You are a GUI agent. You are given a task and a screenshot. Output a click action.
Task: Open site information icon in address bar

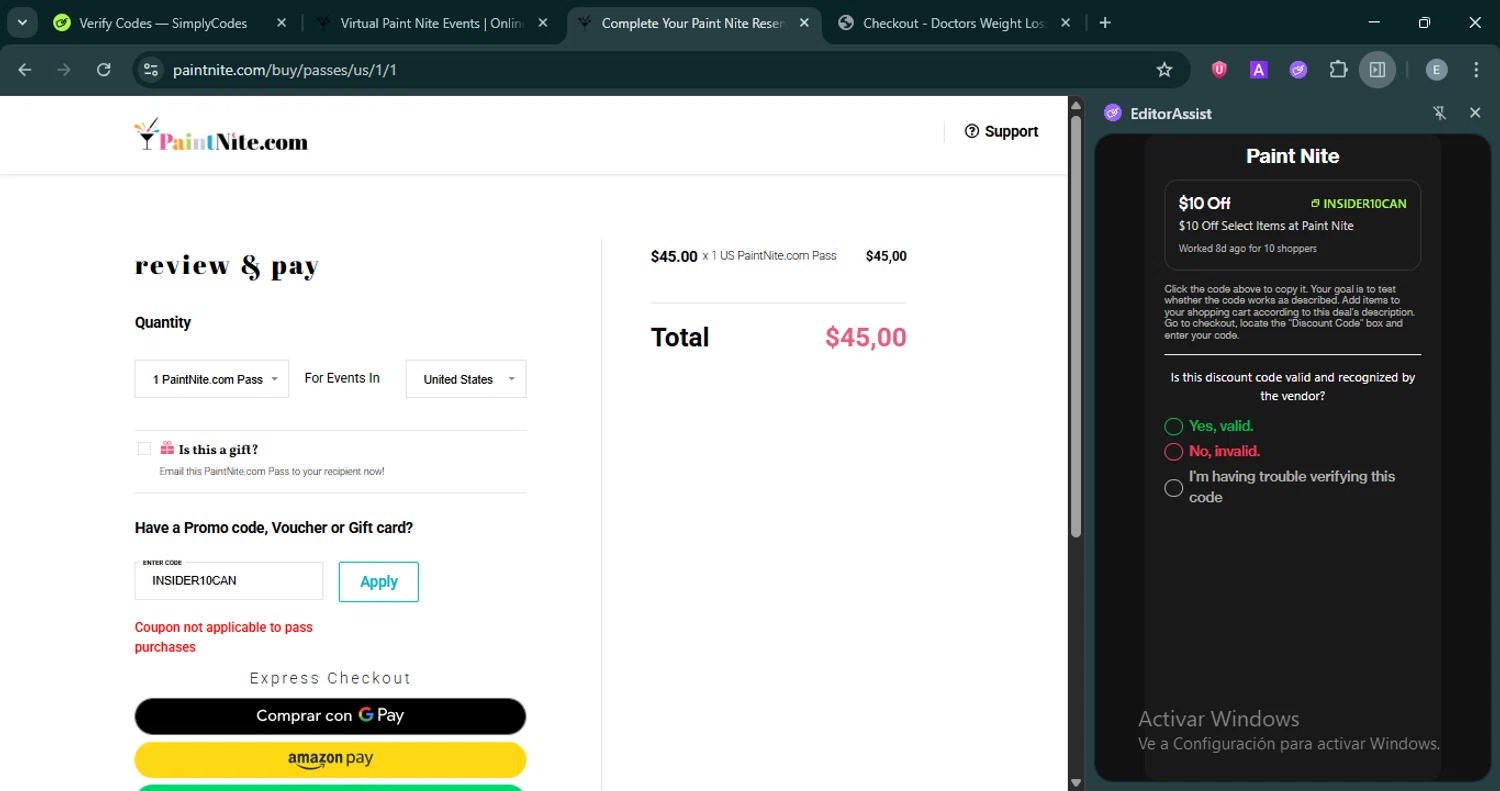[x=151, y=70]
